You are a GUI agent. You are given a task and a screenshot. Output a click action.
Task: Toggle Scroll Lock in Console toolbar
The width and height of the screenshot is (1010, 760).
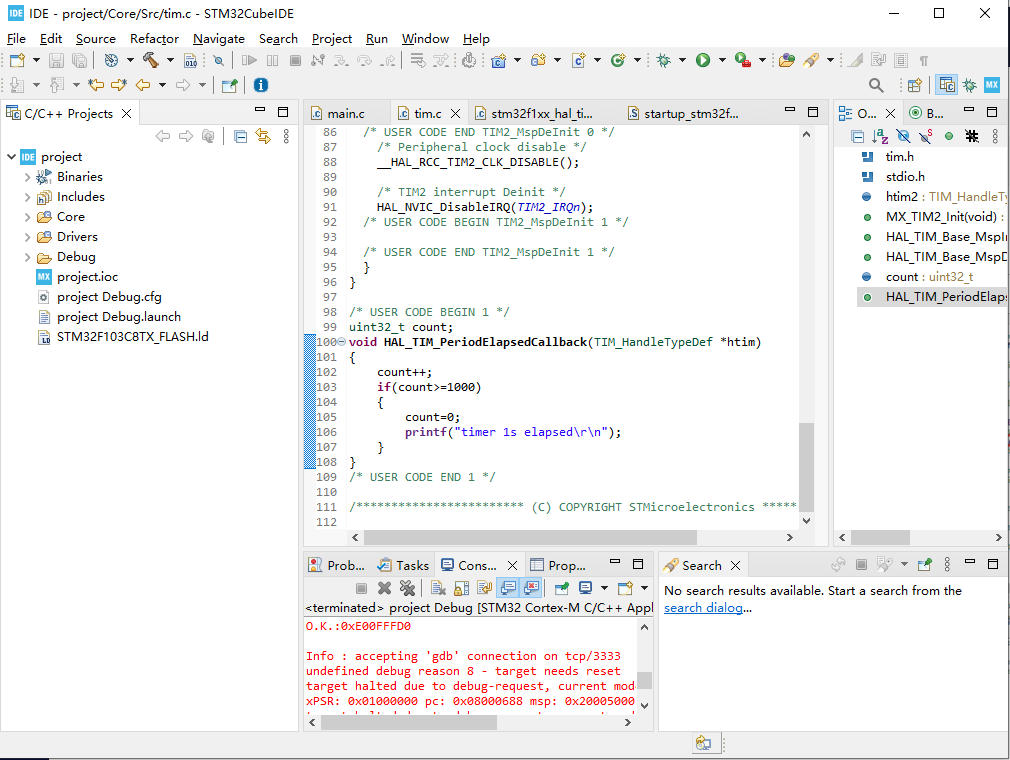[461, 587]
